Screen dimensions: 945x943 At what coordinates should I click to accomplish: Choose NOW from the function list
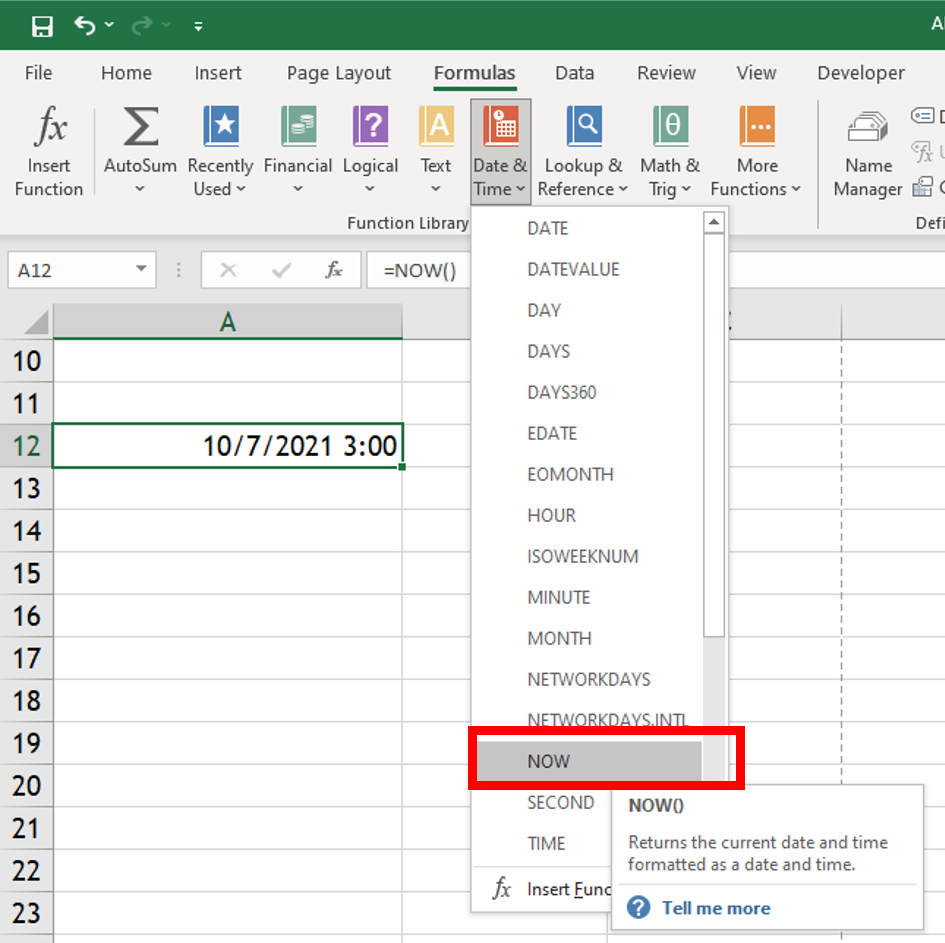coord(589,761)
